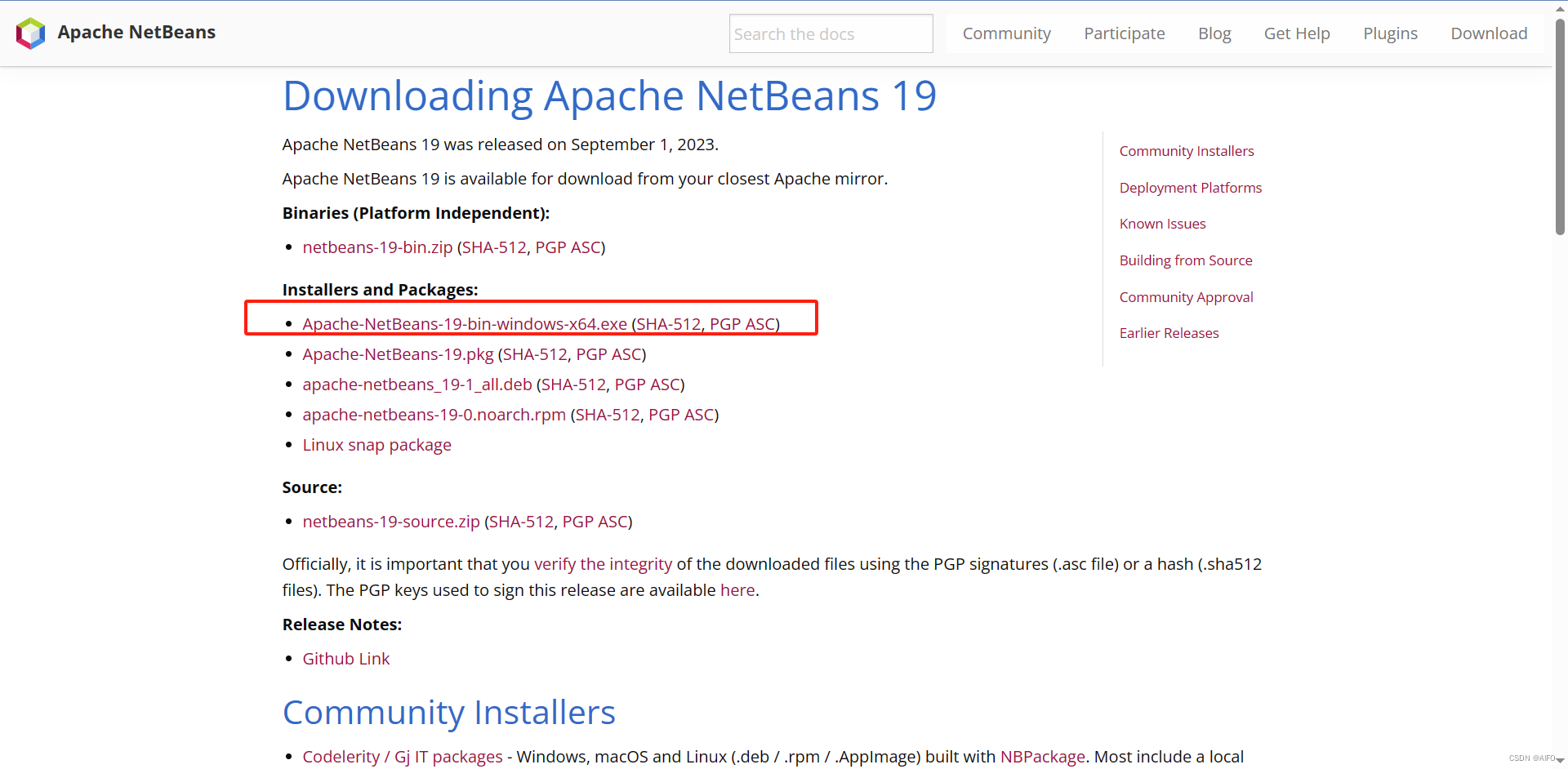Click the Apache NetBeans cube logo icon
1568x769 pixels.
pos(30,33)
